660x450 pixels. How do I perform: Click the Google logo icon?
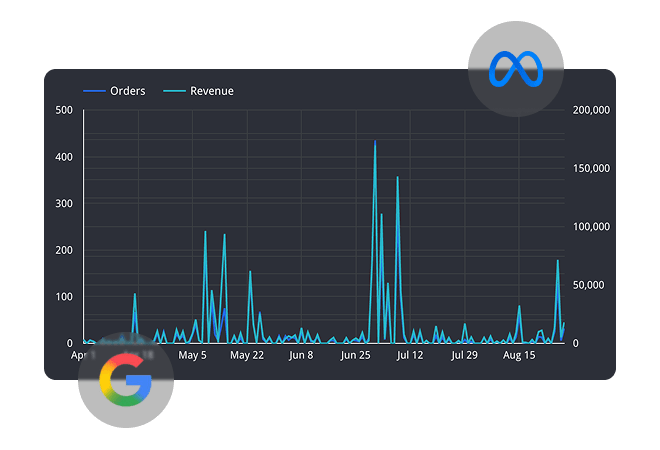126,379
